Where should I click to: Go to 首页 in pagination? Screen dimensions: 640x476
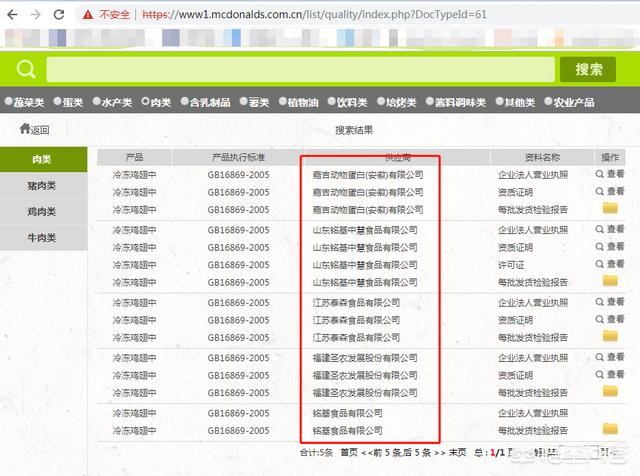pos(349,452)
